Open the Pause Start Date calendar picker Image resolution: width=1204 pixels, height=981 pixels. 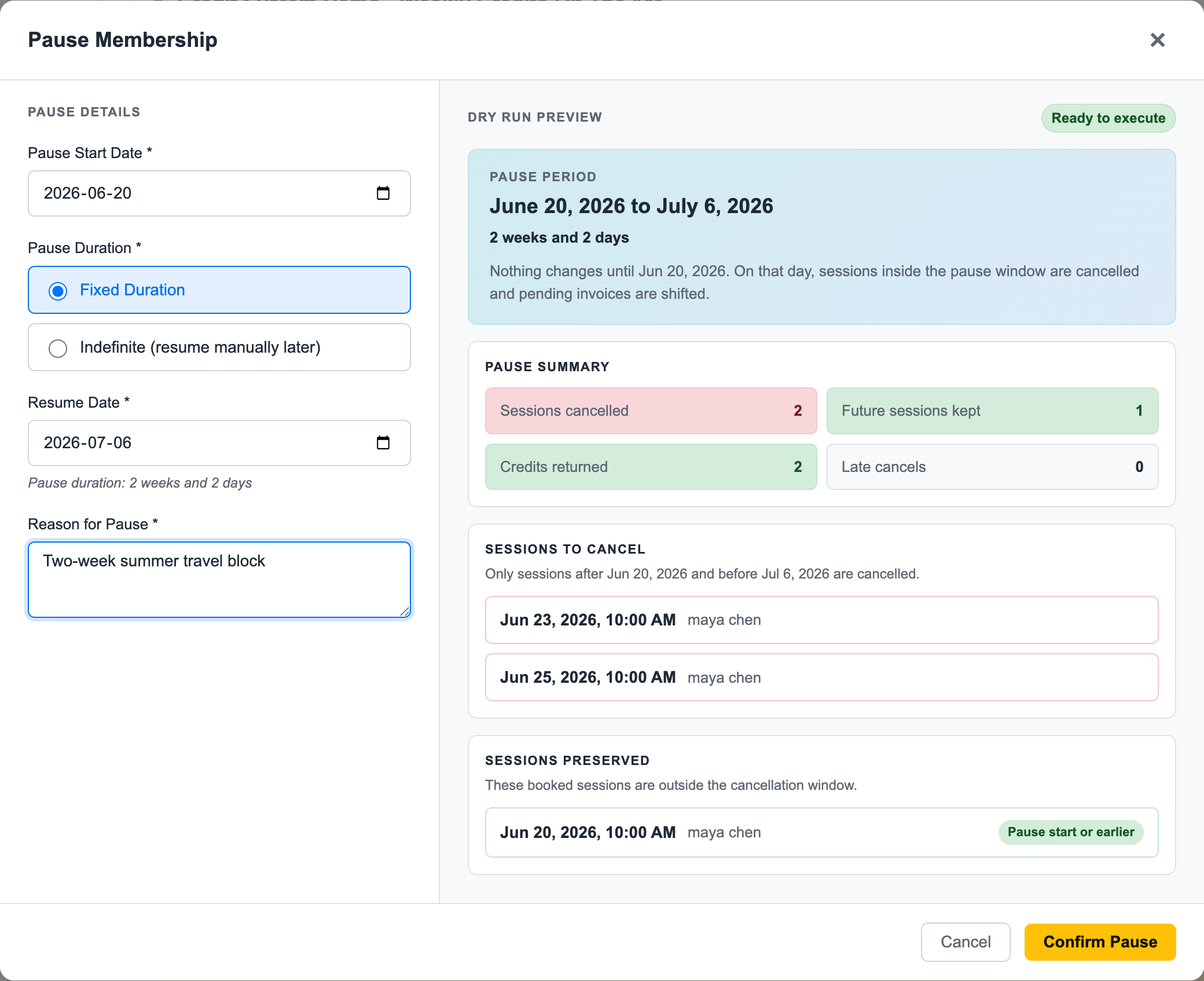pos(383,193)
